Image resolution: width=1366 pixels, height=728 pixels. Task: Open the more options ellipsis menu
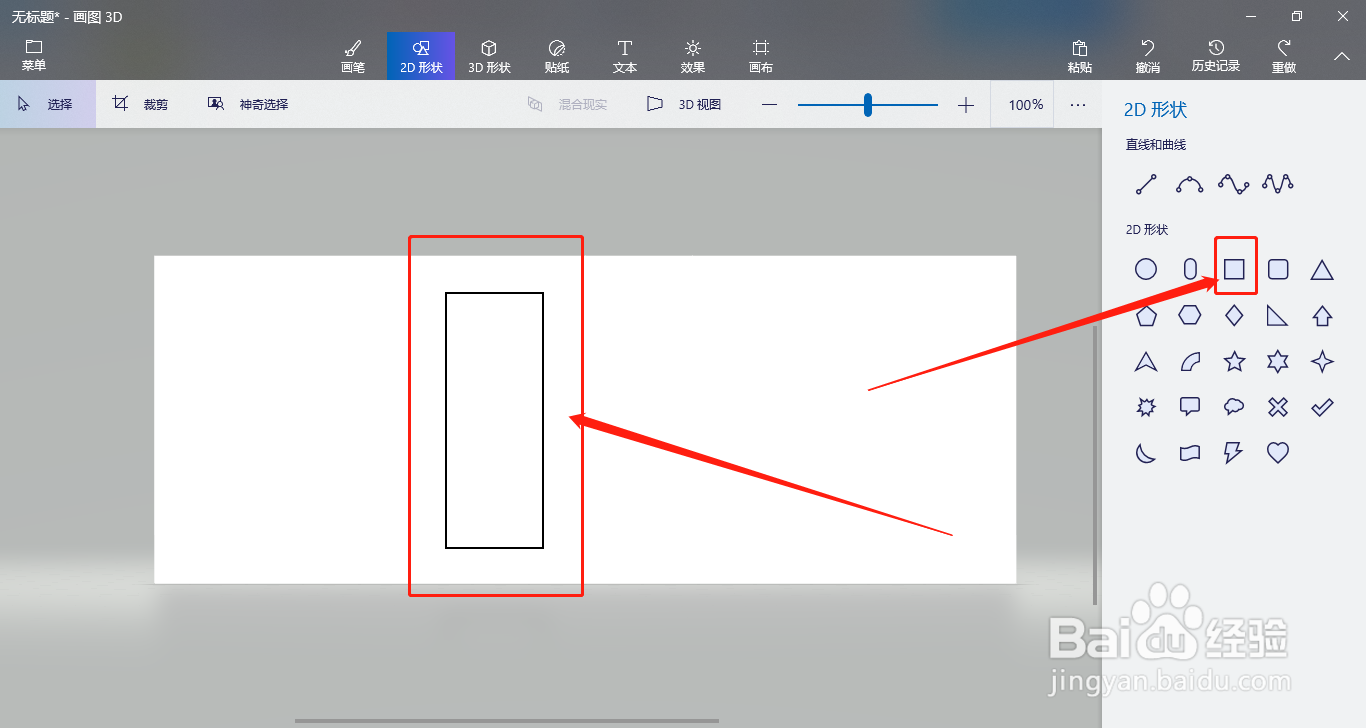click(x=1078, y=105)
